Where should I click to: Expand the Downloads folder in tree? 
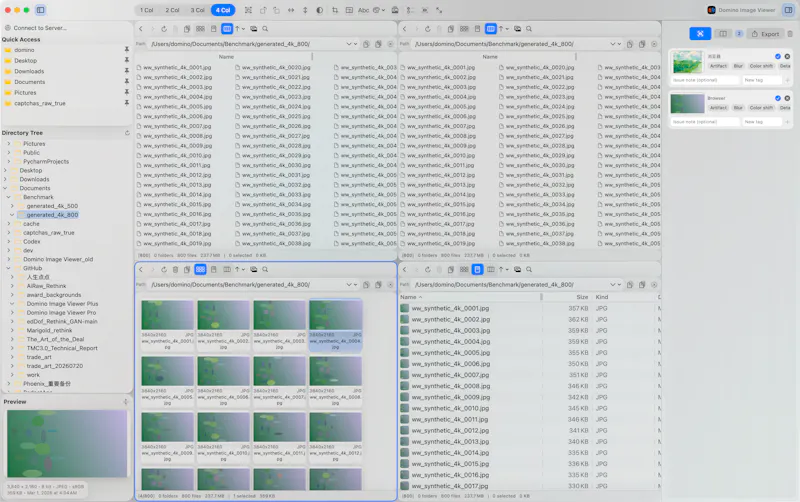pyautogui.click(x=6, y=179)
